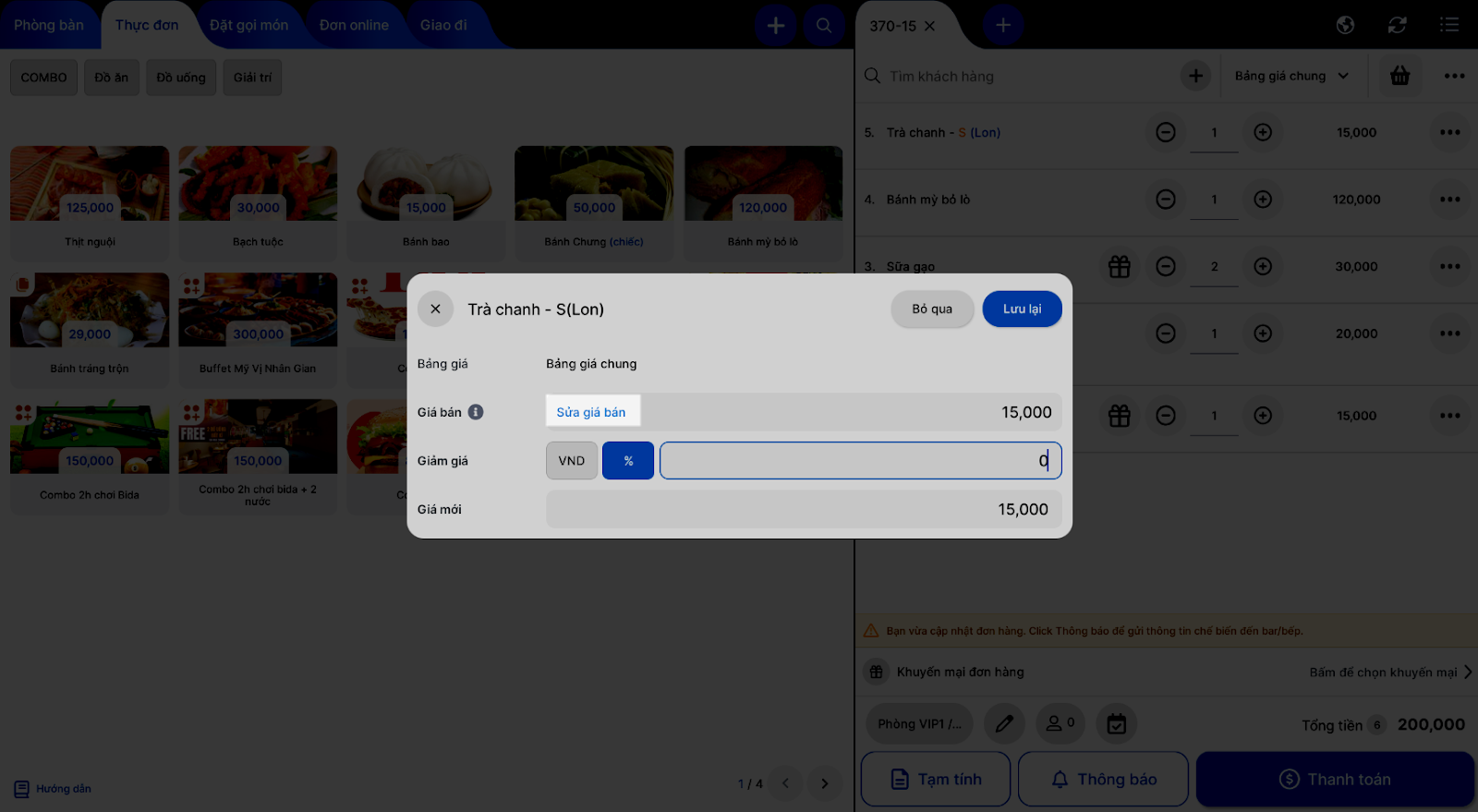Increase quantity of Bánh mỳ bò lò
Image resolution: width=1478 pixels, height=812 pixels.
(1263, 200)
